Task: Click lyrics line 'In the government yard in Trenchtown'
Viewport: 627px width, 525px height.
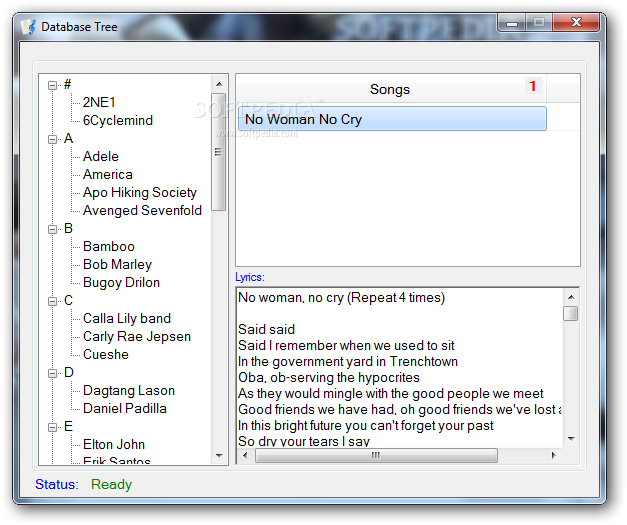Action: tap(348, 361)
